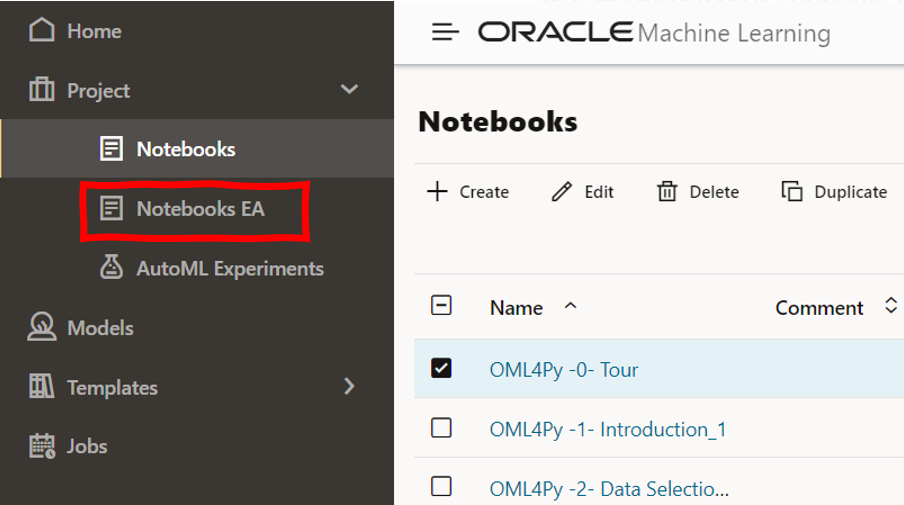904x505 pixels.
Task: Open Notebooks EA in sidebar
Action: [x=200, y=209]
